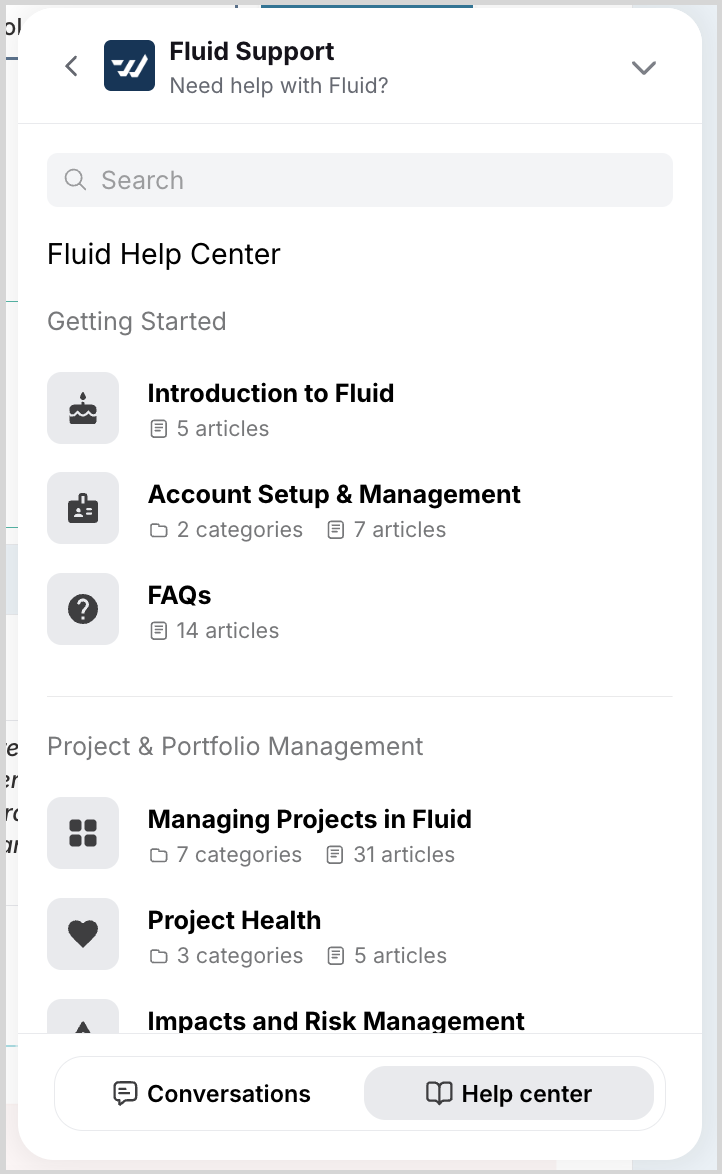This screenshot has width=722, height=1174.
Task: Click the Fluid logo icon
Action: click(129, 66)
